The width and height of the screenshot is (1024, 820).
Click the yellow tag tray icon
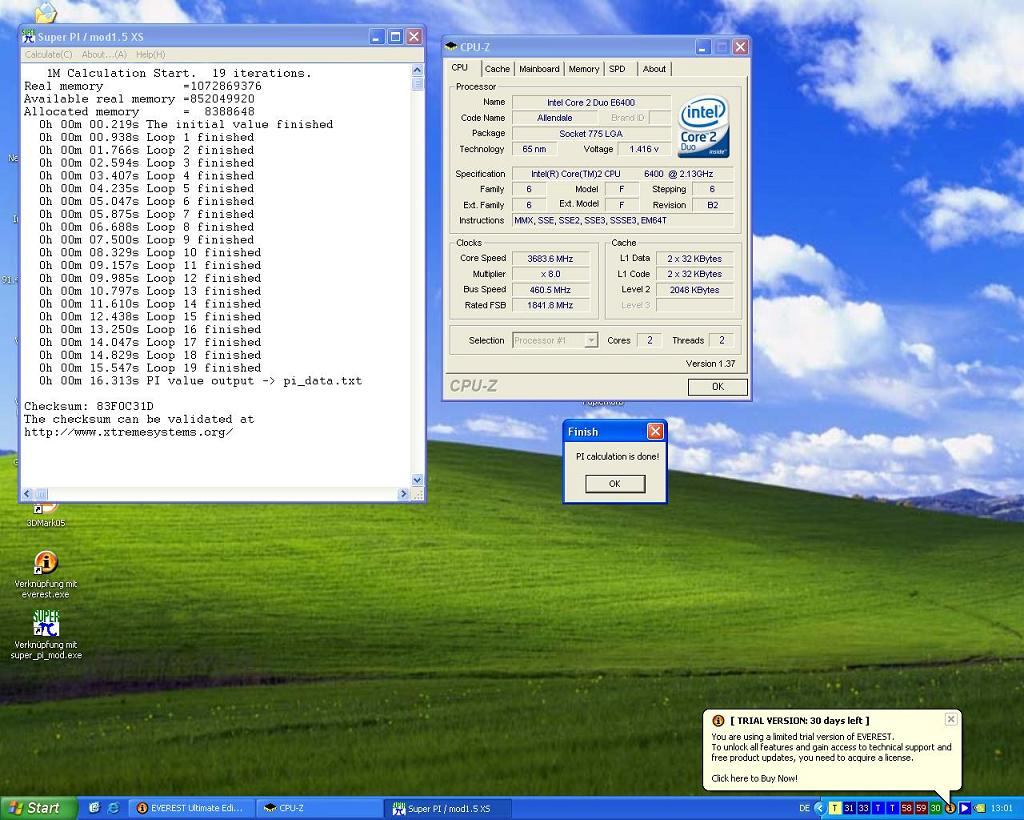point(980,808)
